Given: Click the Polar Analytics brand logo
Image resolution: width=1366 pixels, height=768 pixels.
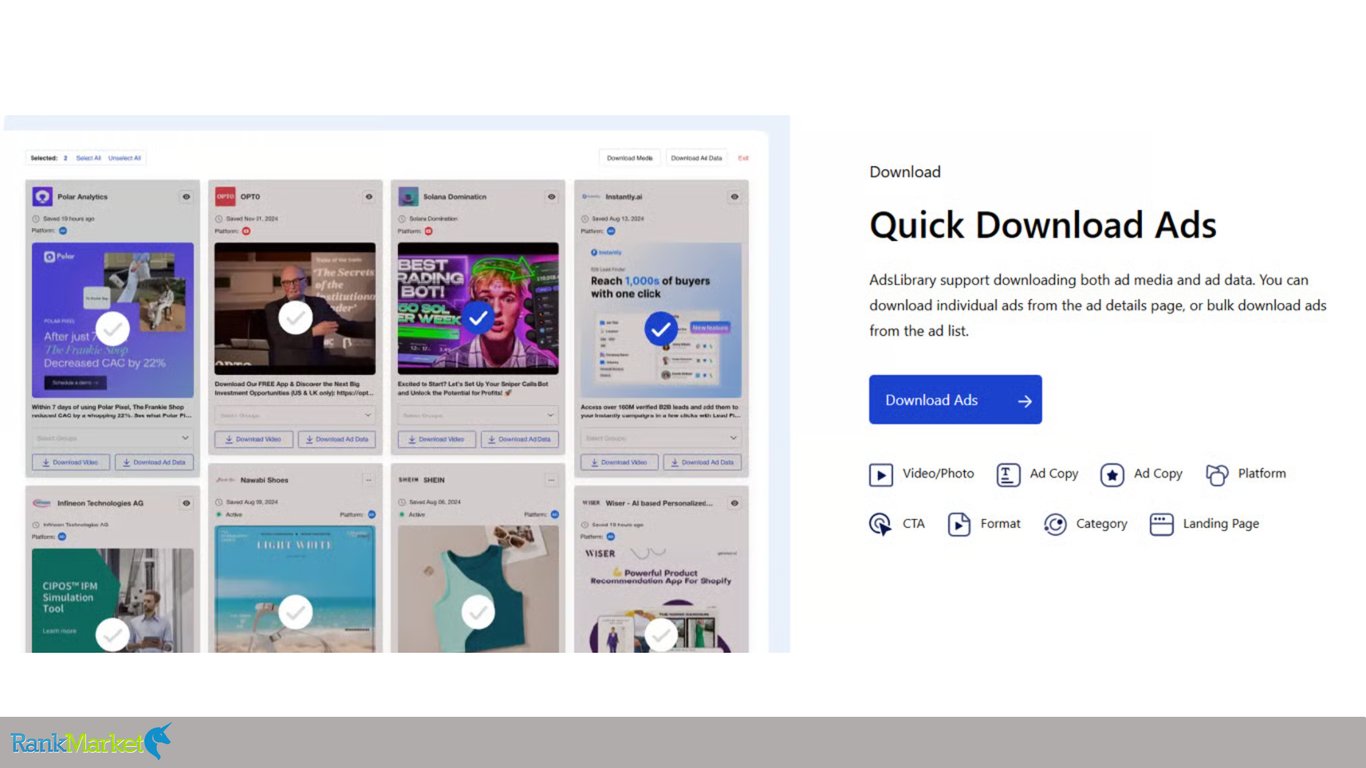Looking at the screenshot, I should pyautogui.click(x=42, y=197).
